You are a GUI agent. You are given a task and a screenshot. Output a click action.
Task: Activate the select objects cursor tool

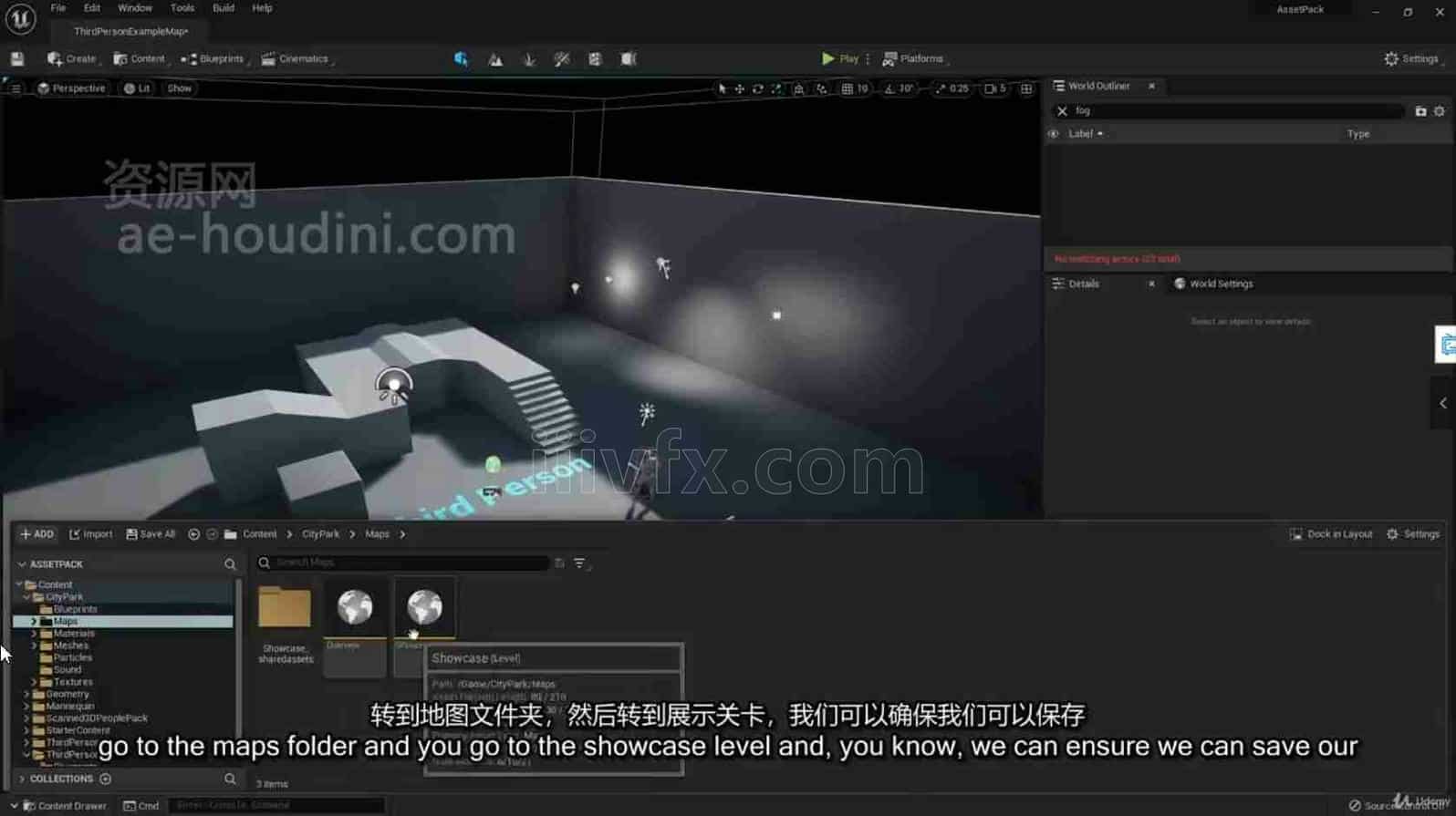coord(723,88)
